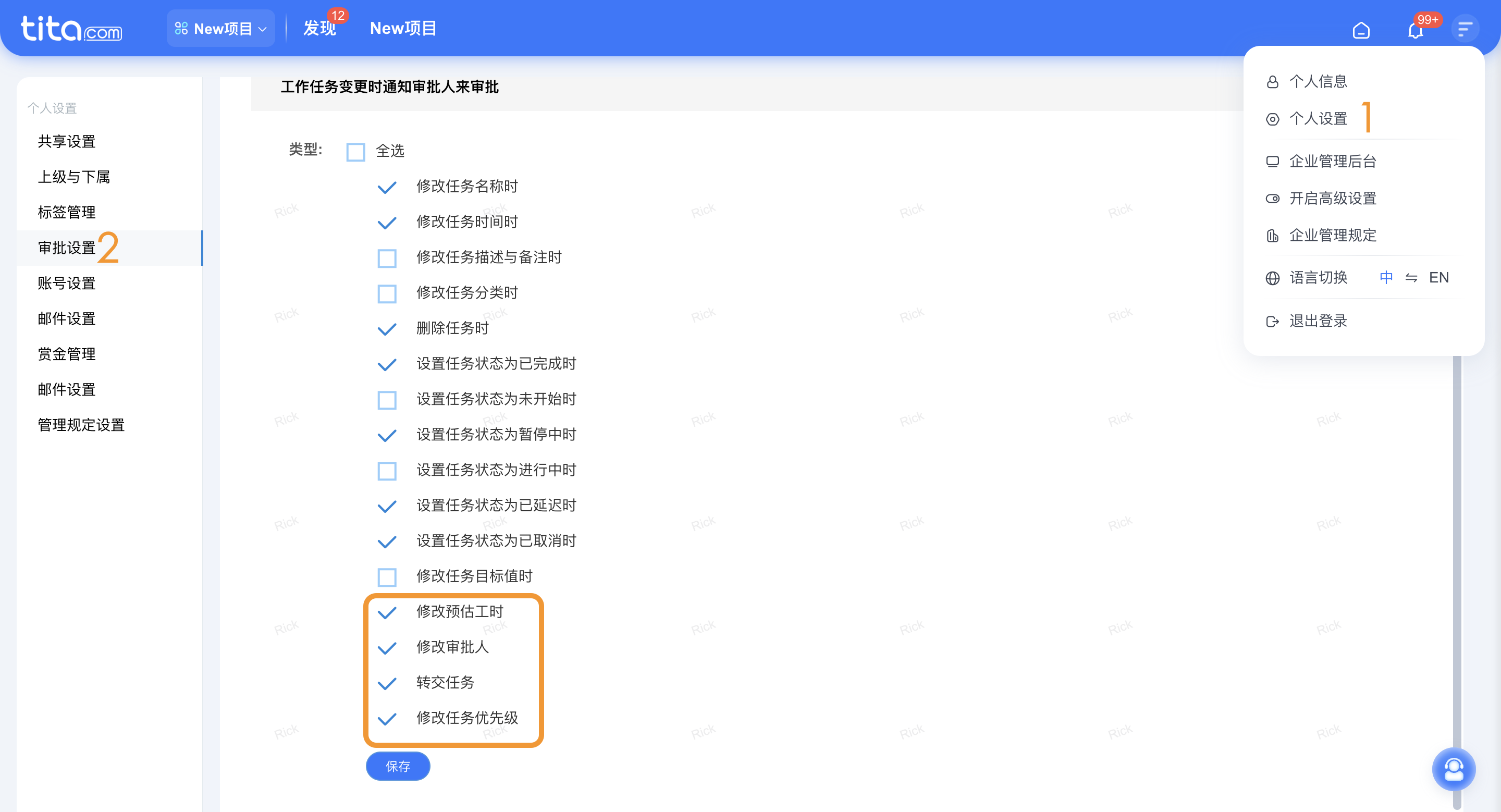Click the 个人设置 sidebar section title
This screenshot has width=1501, height=812.
coord(52,108)
